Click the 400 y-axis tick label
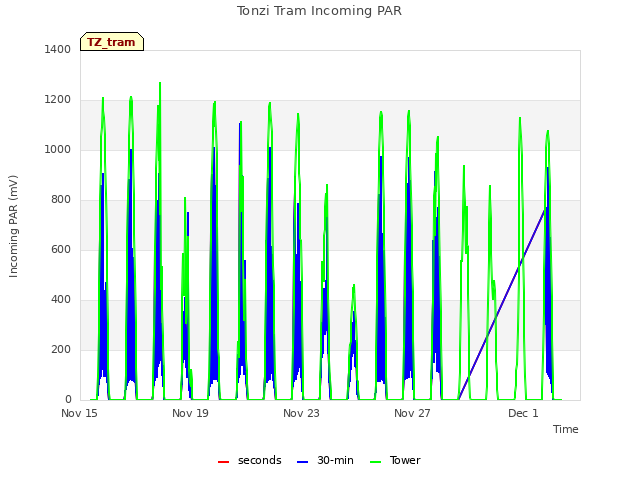This screenshot has width=640, height=480. (x=61, y=300)
